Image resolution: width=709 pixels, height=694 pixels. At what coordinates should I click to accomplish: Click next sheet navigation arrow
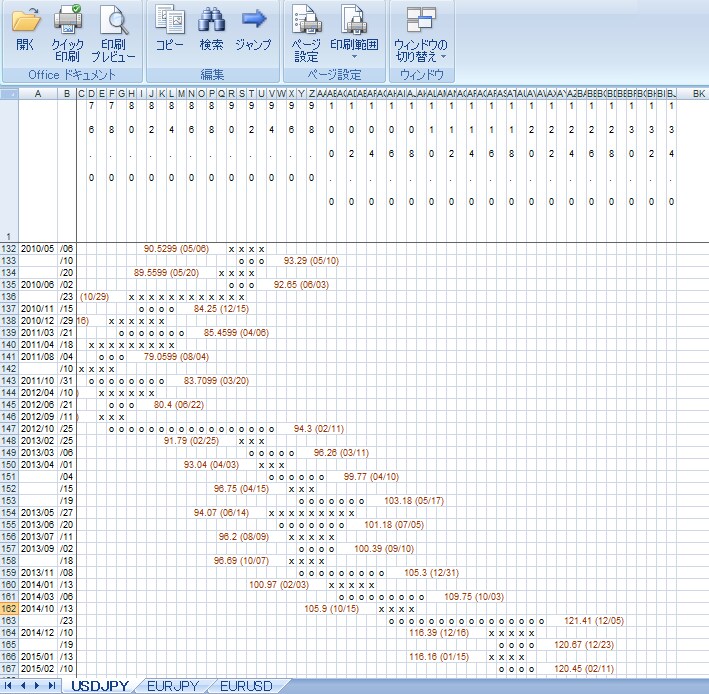(x=37, y=685)
